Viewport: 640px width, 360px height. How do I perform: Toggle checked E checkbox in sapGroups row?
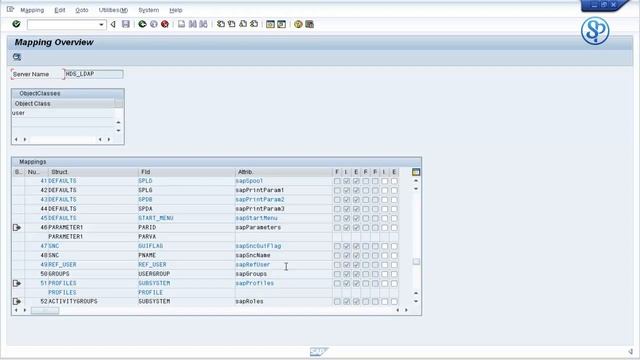[x=356, y=274]
